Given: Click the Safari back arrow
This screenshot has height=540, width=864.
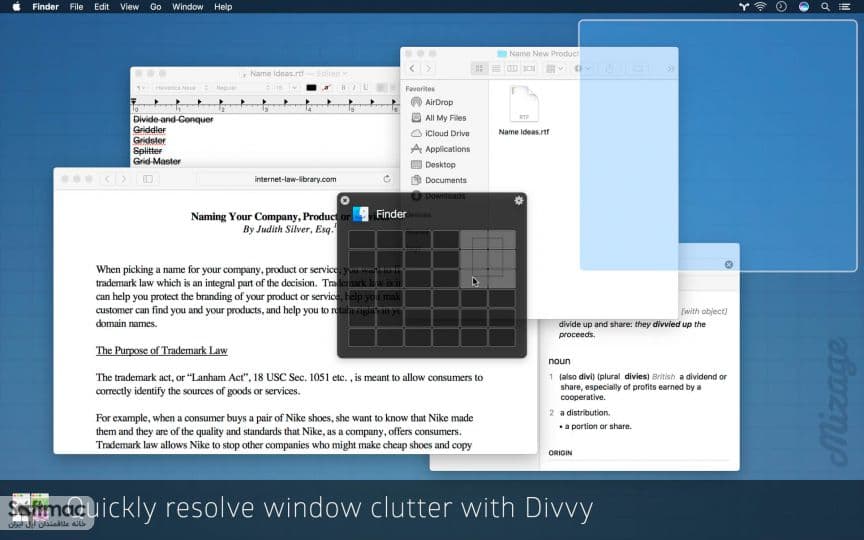Looking at the screenshot, I should coord(107,179).
